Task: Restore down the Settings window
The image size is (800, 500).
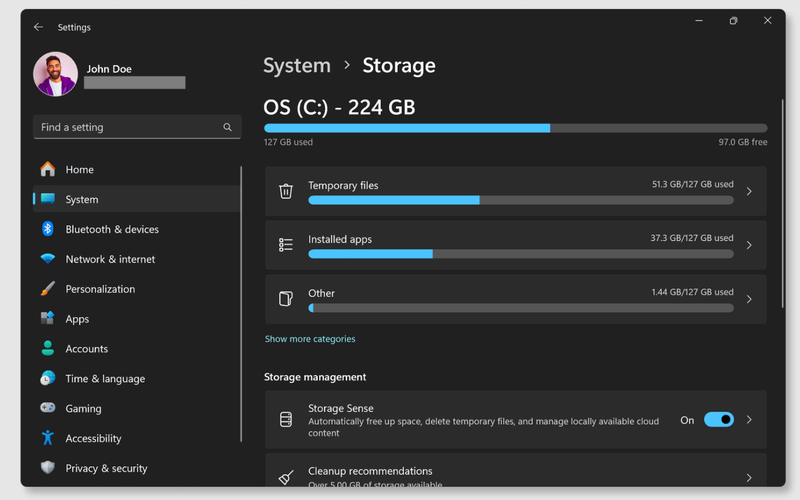Action: [733, 20]
